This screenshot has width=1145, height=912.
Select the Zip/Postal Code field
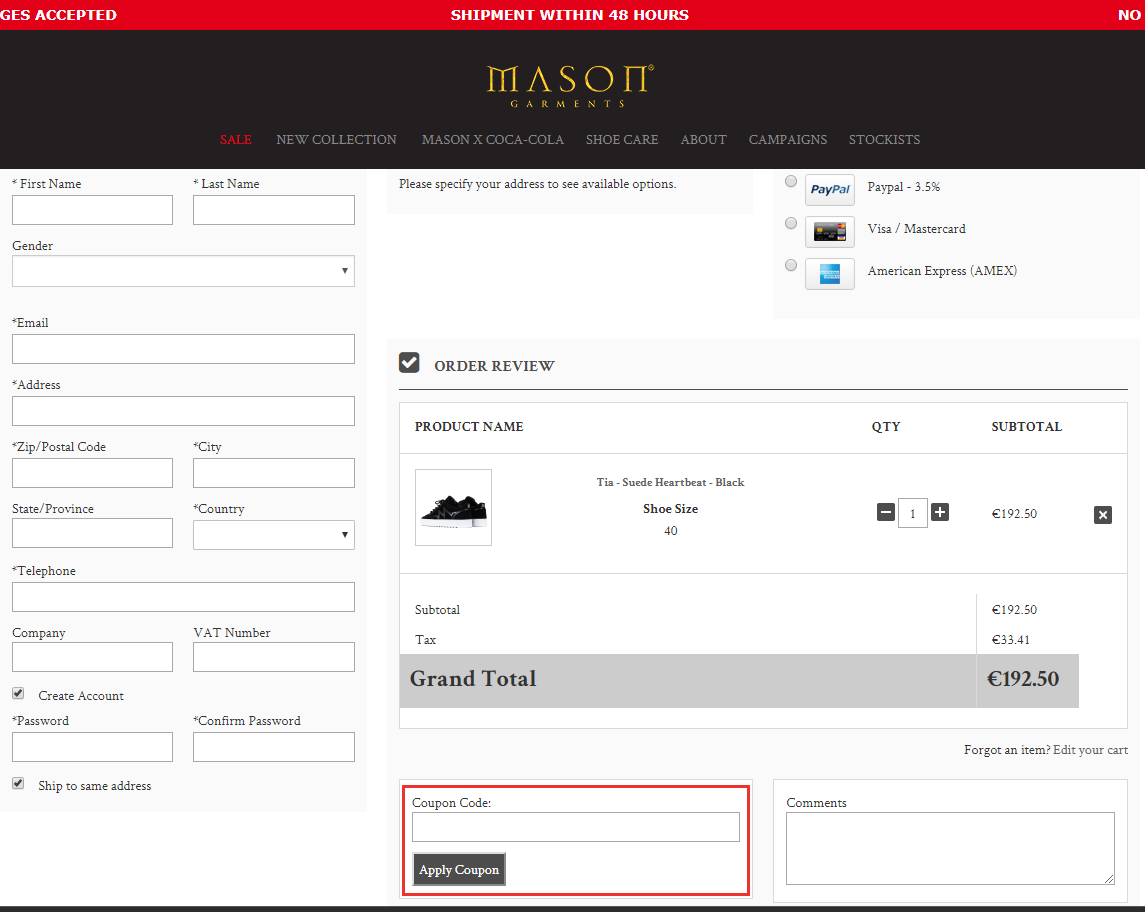93,473
